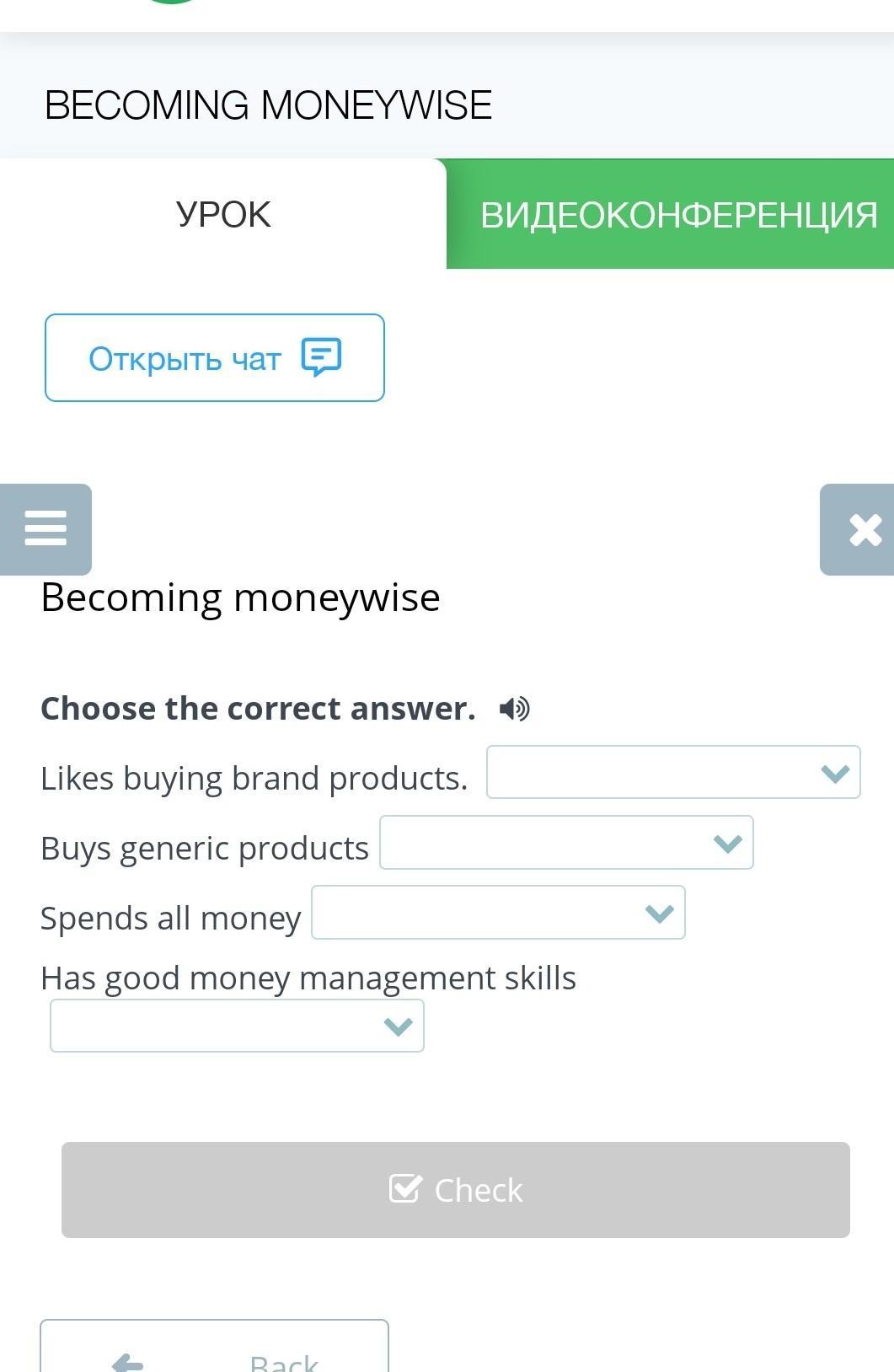Screen dimensions: 894x1372
Task: Click the checkmark icon on Check
Action: pyautogui.click(x=405, y=1189)
